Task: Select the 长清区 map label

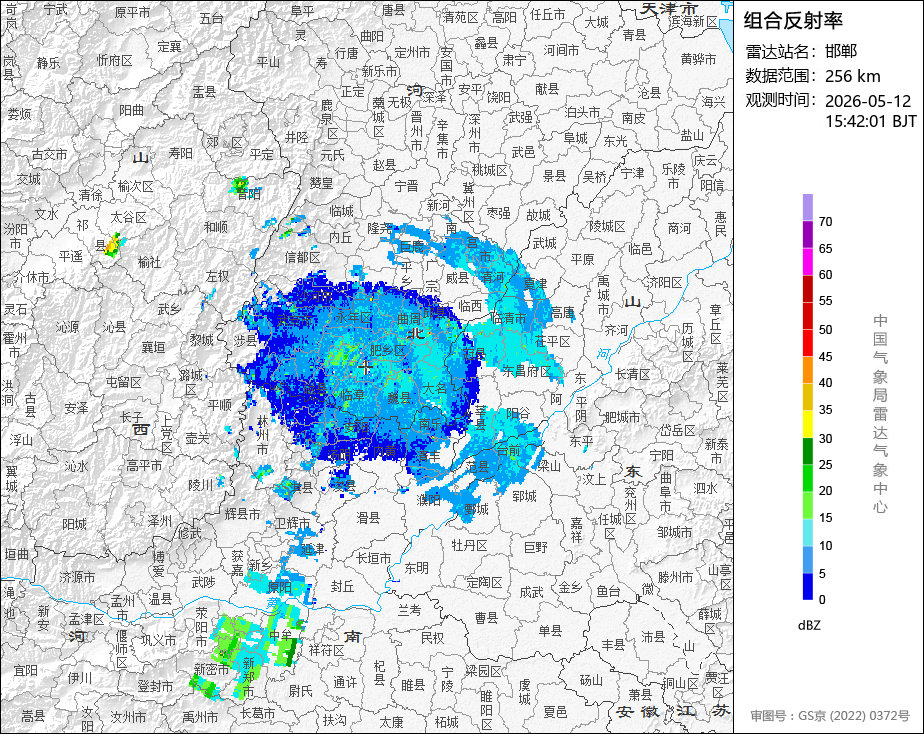Action: [x=633, y=375]
